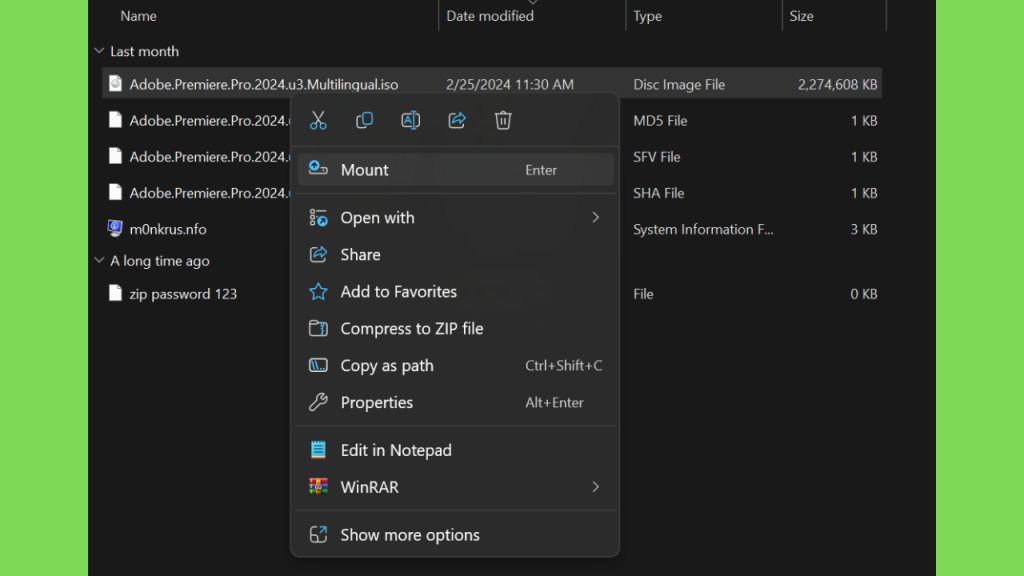Click the Show more options icon
The width and height of the screenshot is (1024, 576).
[318, 534]
